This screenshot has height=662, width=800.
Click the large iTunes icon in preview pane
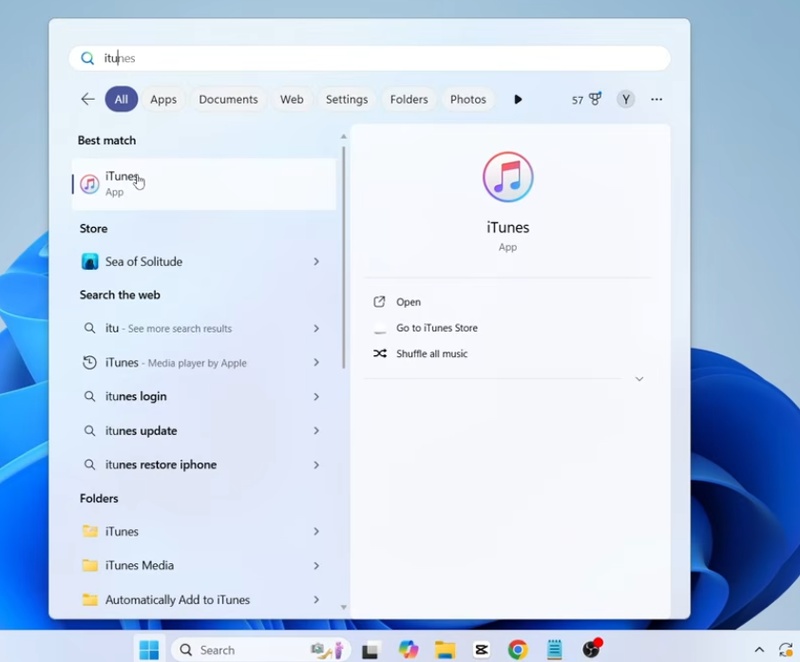508,176
